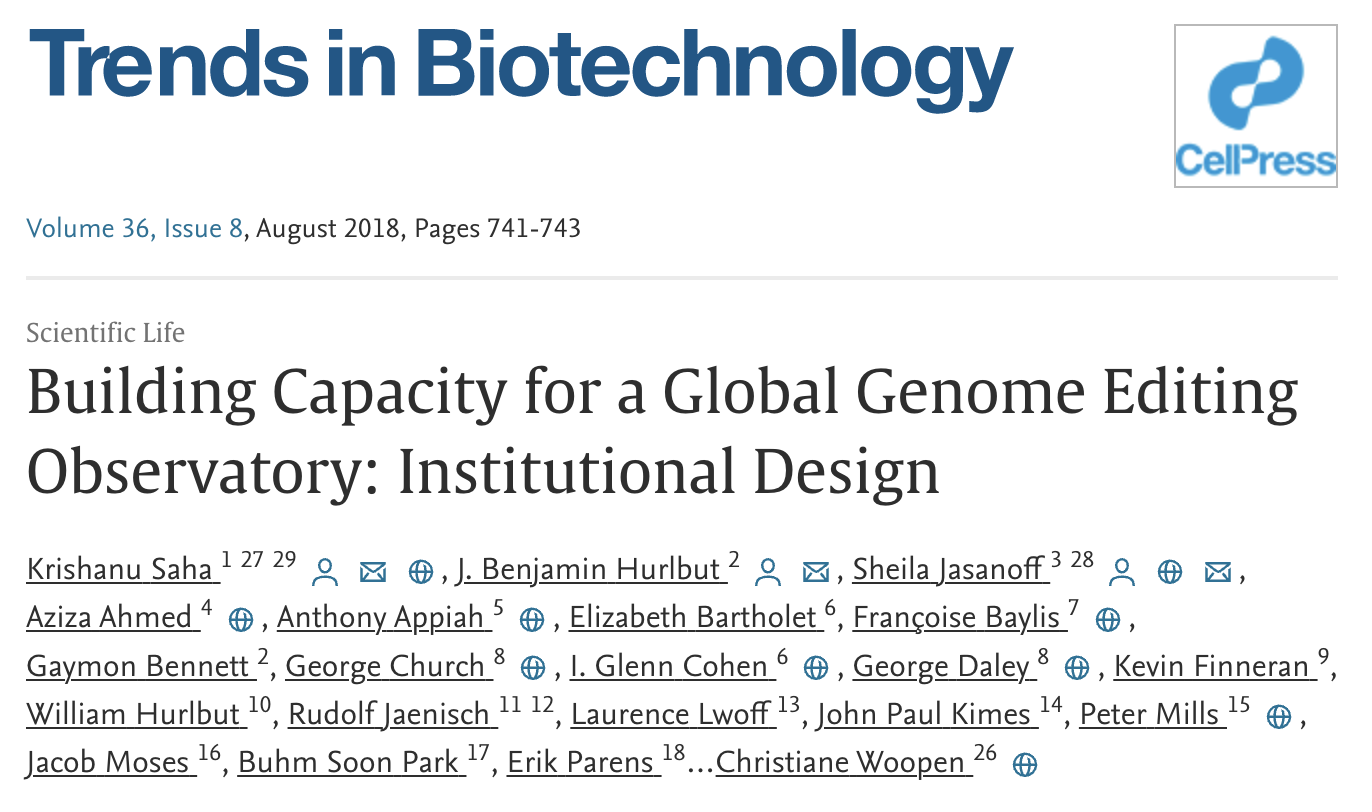Click the globe icon next to Christiane Woopen
This screenshot has width=1372, height=812.
(x=1023, y=766)
